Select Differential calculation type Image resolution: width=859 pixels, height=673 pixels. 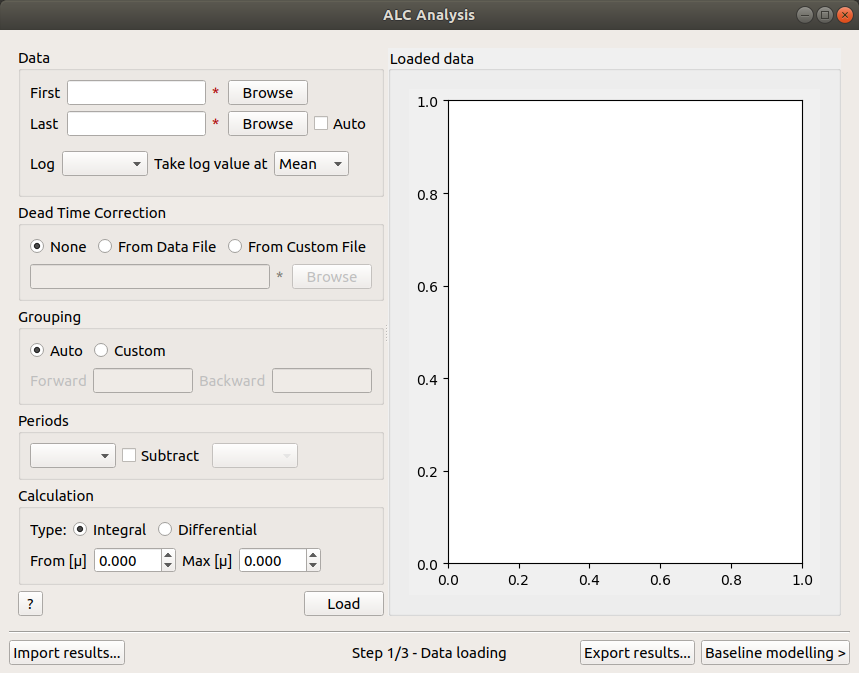tap(166, 530)
